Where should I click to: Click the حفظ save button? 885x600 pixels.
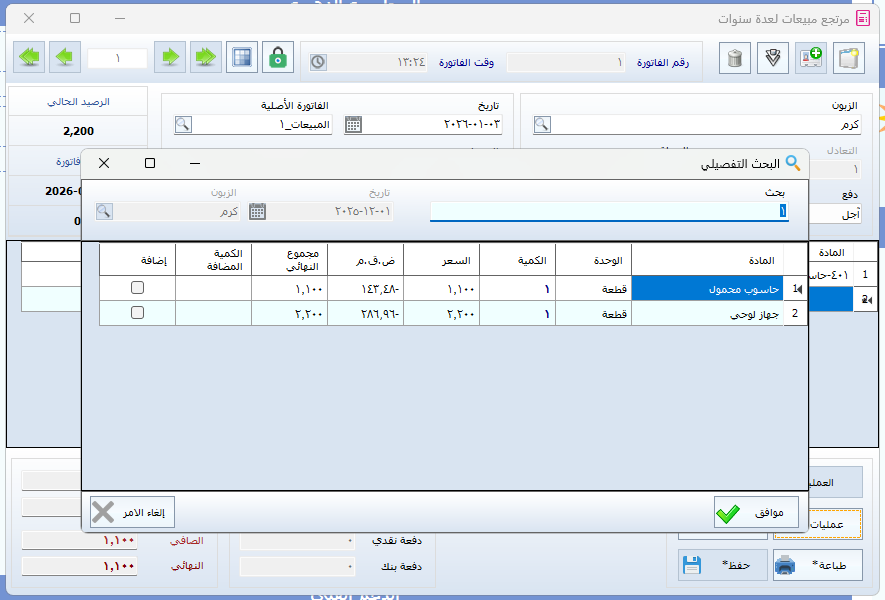click(722, 565)
